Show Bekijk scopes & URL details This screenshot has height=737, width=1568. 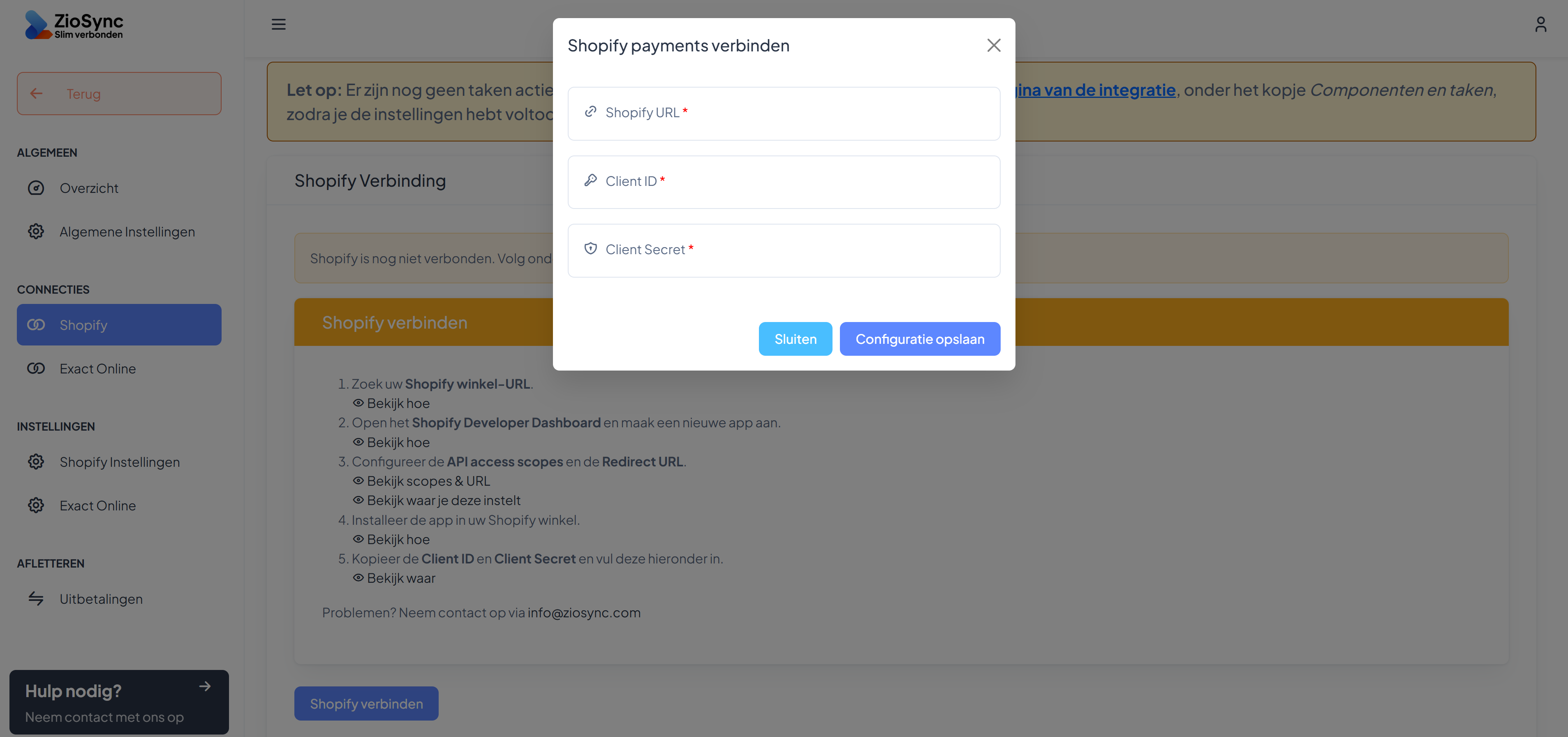[x=428, y=481]
